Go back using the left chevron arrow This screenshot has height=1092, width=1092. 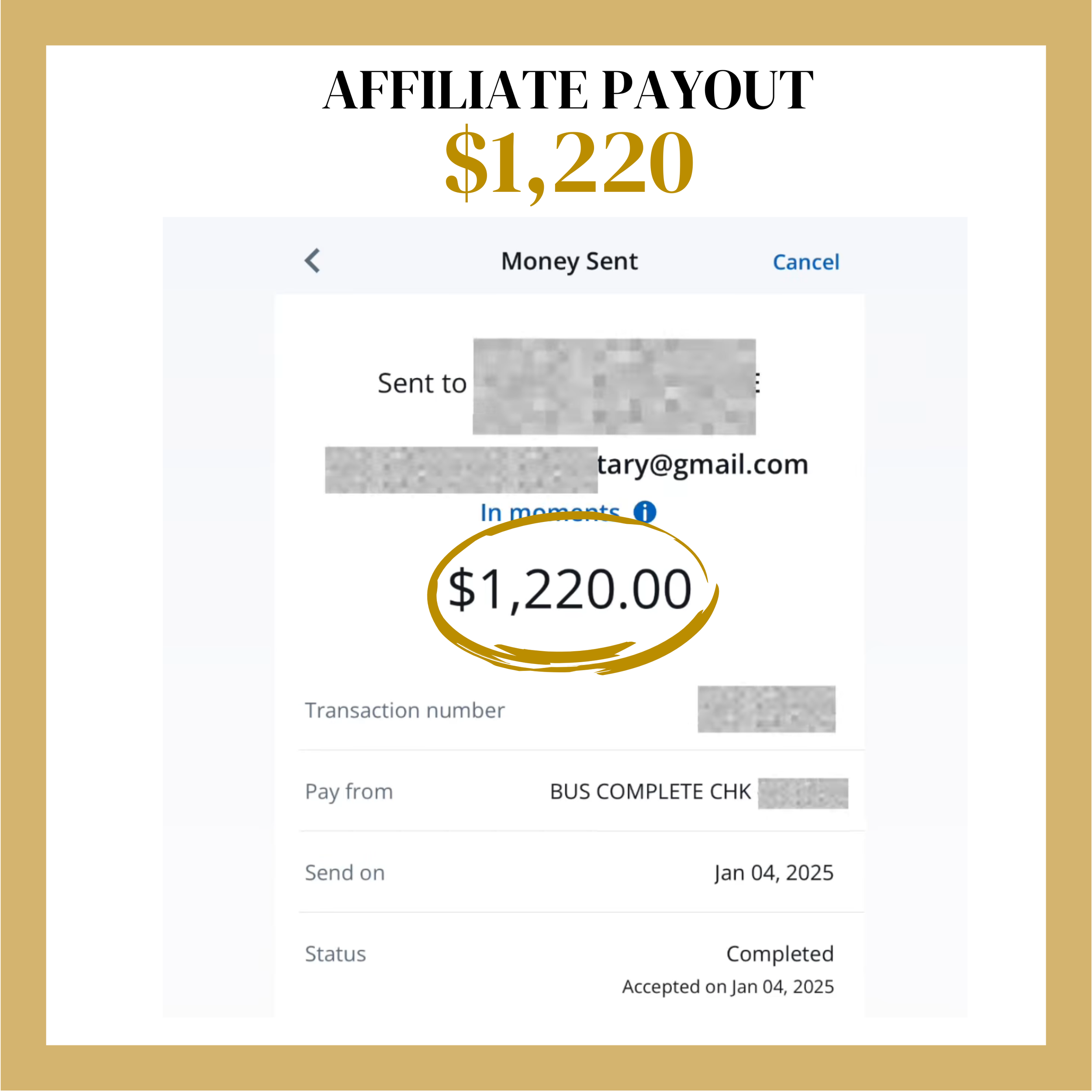(x=312, y=261)
